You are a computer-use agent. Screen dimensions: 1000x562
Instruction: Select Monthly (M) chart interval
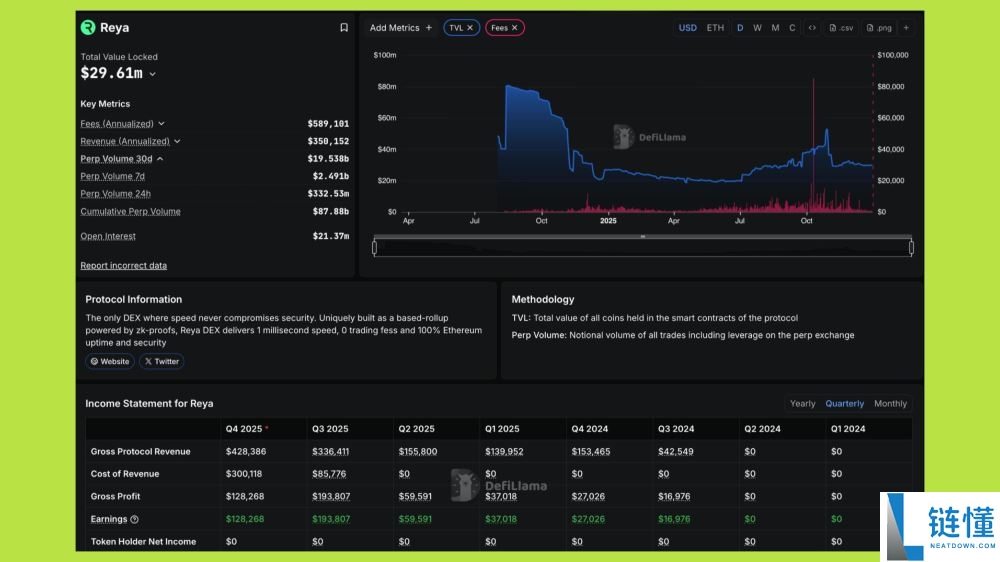[x=775, y=27]
